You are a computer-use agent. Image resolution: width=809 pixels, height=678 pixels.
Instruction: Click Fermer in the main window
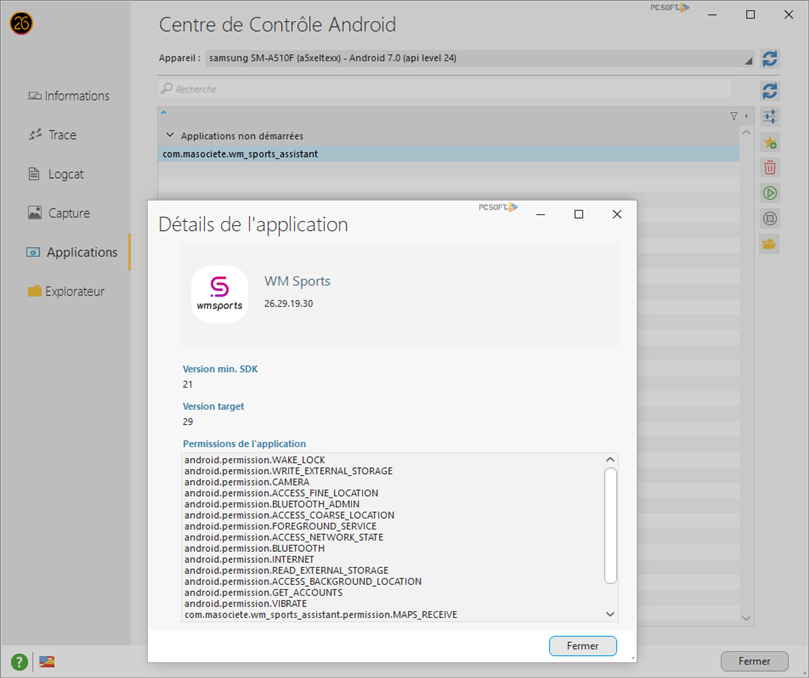pyautogui.click(x=754, y=661)
